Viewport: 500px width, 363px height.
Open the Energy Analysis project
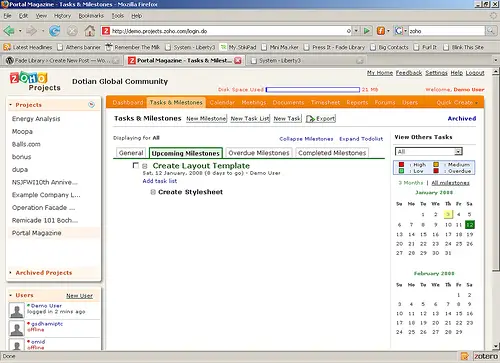pyautogui.click(x=36, y=119)
